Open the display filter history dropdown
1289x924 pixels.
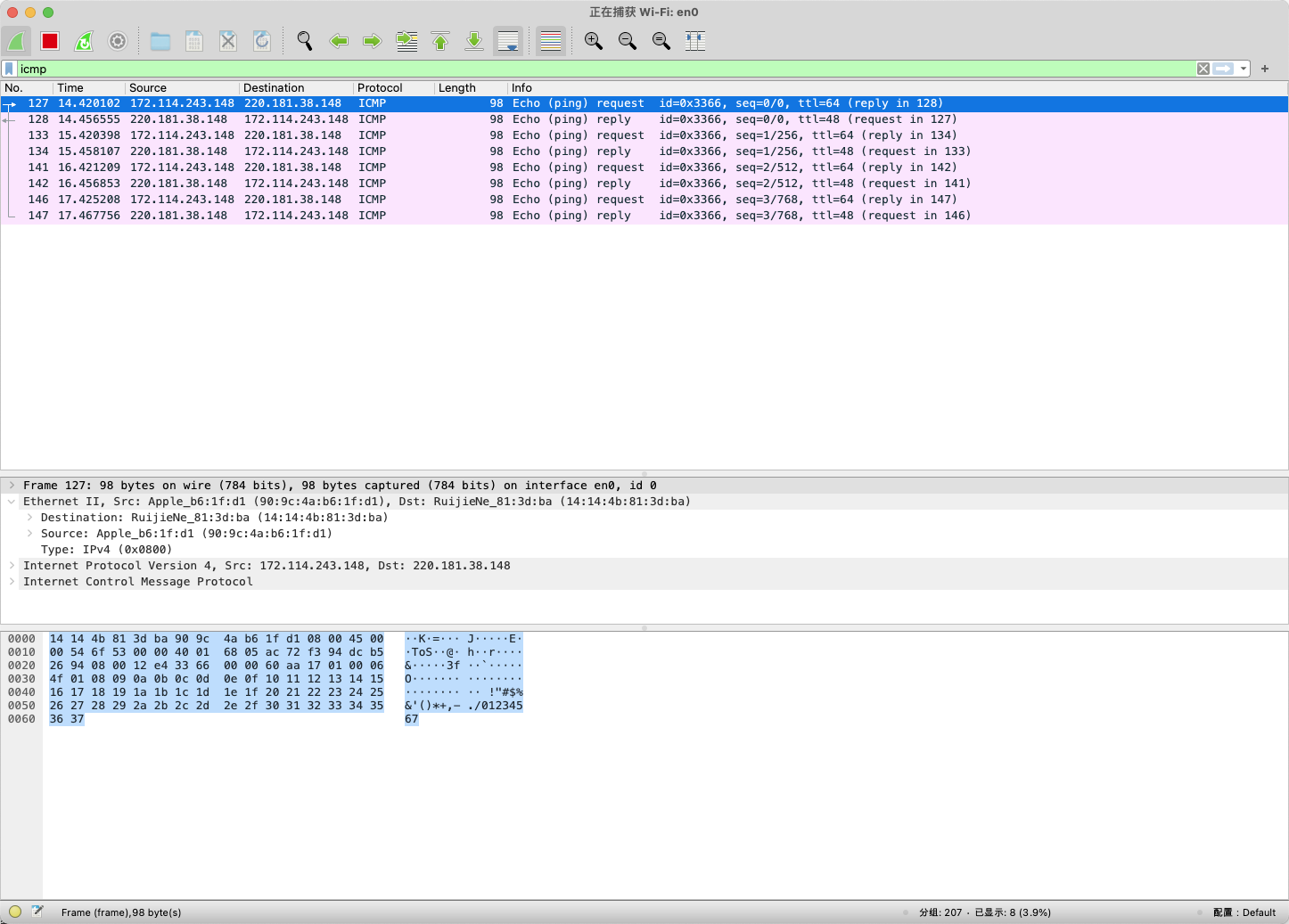1243,69
